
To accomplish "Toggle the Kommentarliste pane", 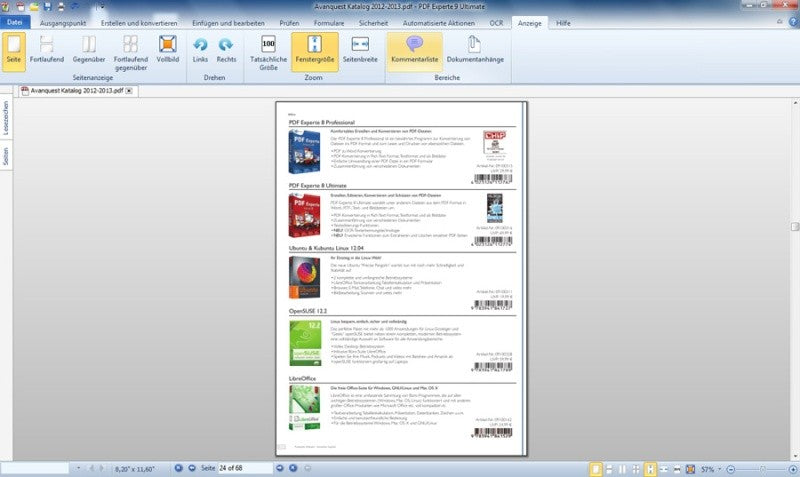I will tap(414, 51).
